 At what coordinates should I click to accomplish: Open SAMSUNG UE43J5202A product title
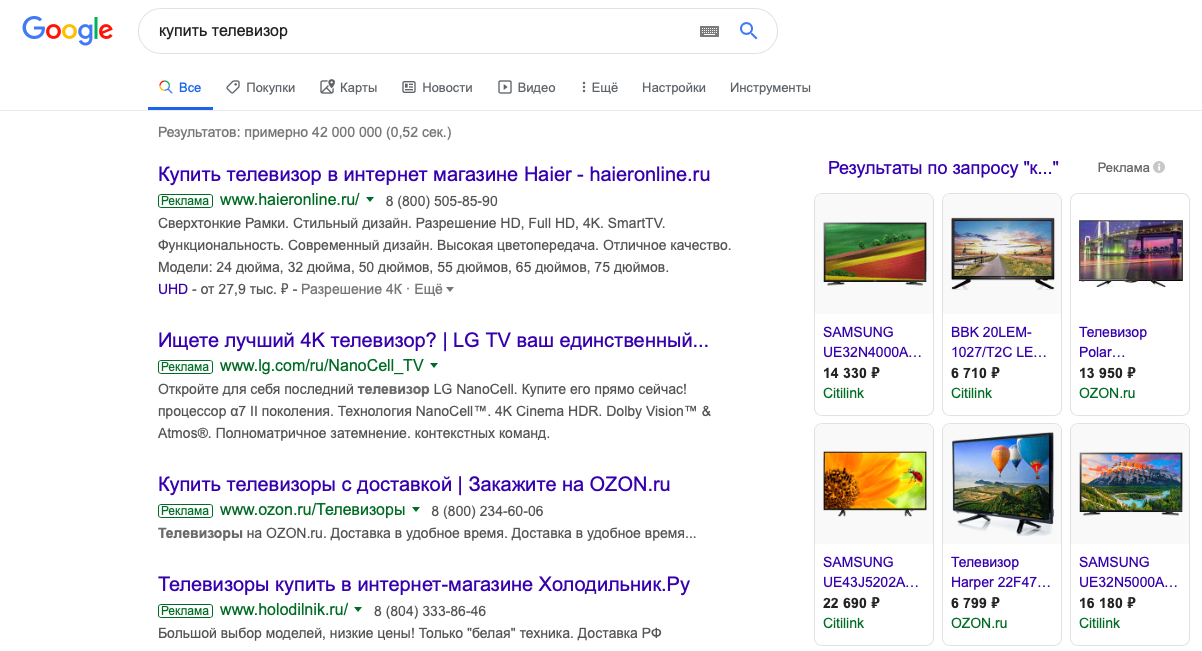point(872,572)
